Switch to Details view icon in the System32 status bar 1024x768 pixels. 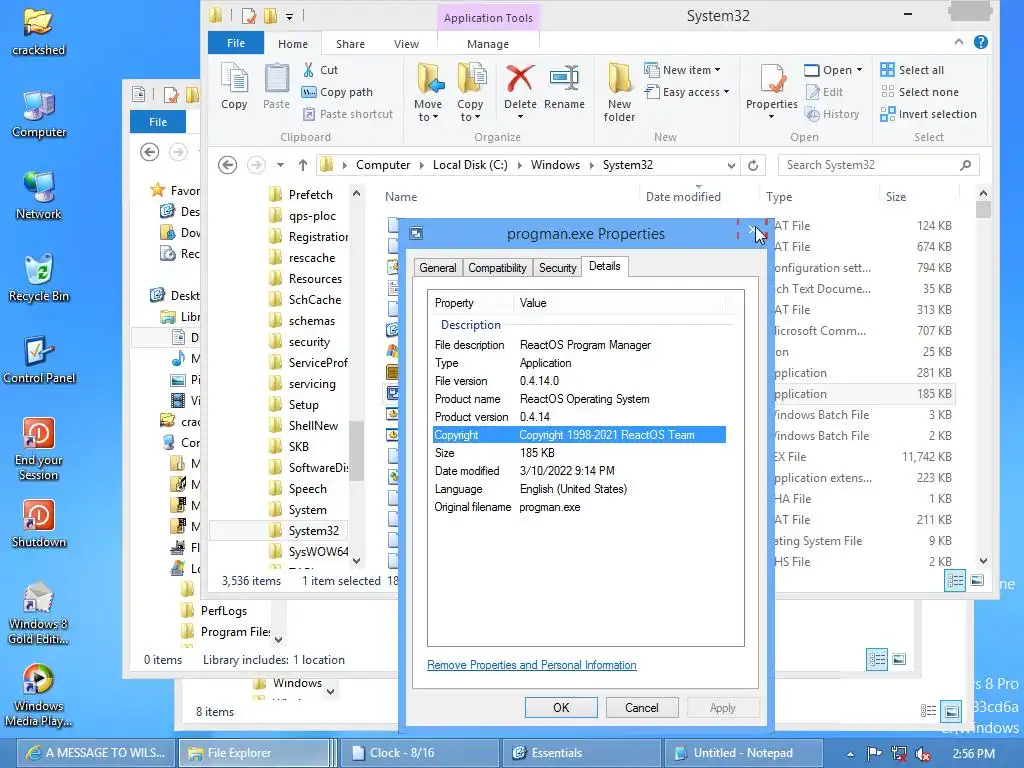[x=955, y=581]
